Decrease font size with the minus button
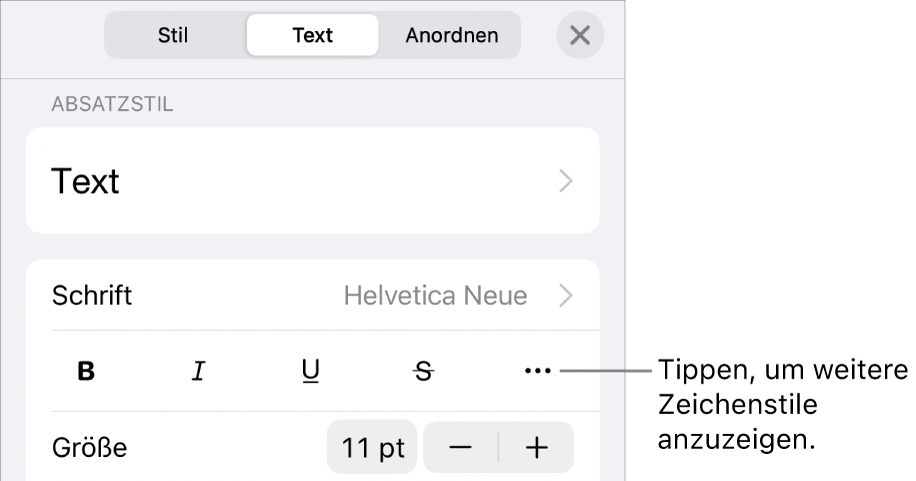Screen dimensions: 916x481 coord(460,448)
